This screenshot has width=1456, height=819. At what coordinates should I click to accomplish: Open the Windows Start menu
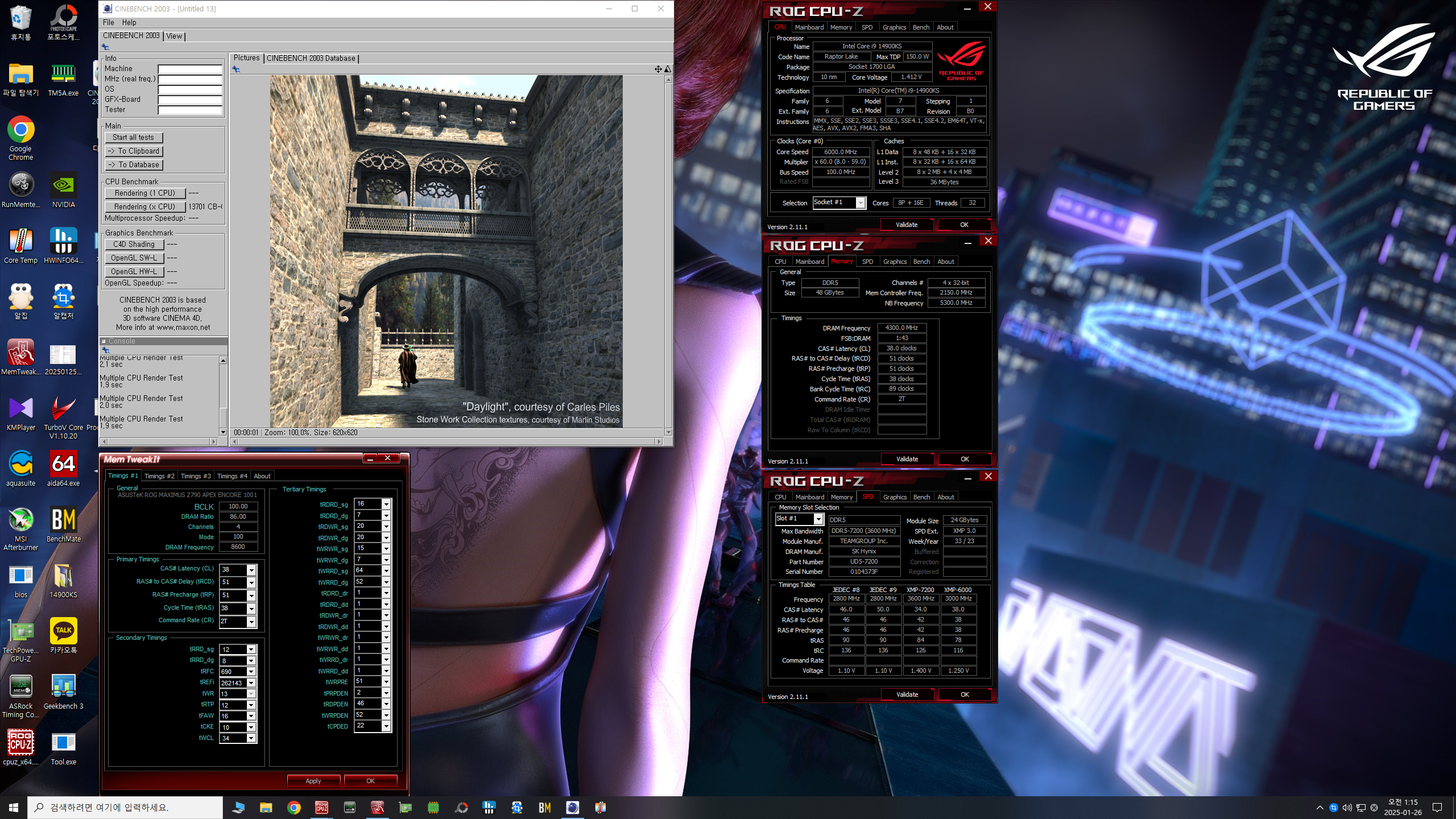(x=14, y=807)
